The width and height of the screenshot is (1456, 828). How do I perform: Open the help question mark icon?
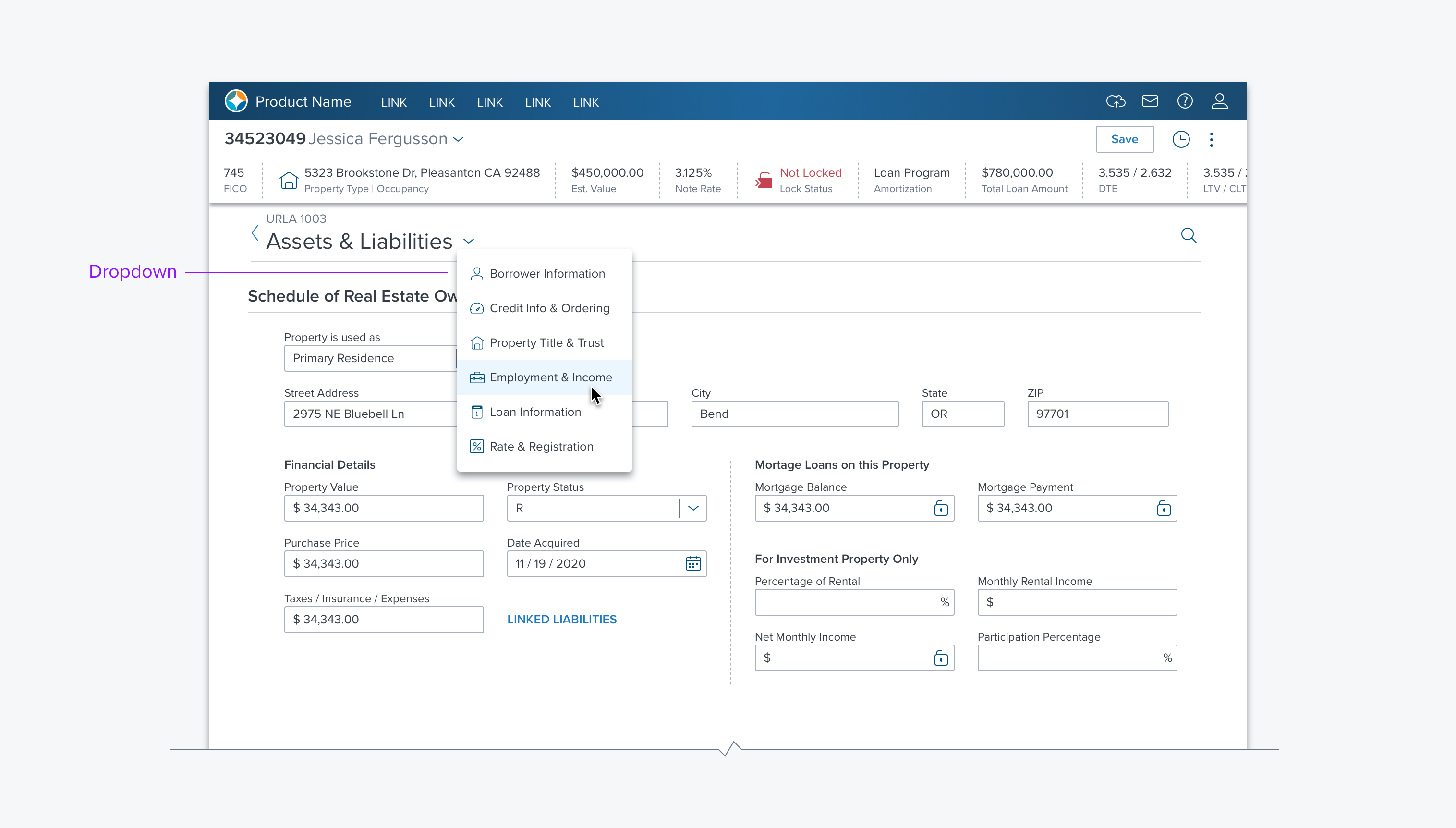(x=1185, y=101)
